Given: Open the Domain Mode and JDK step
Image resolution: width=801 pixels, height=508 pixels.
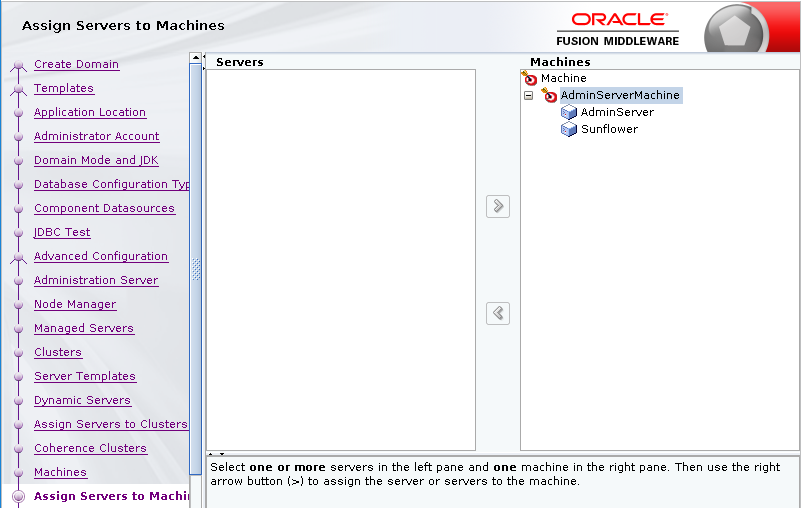Looking at the screenshot, I should click(x=96, y=160).
